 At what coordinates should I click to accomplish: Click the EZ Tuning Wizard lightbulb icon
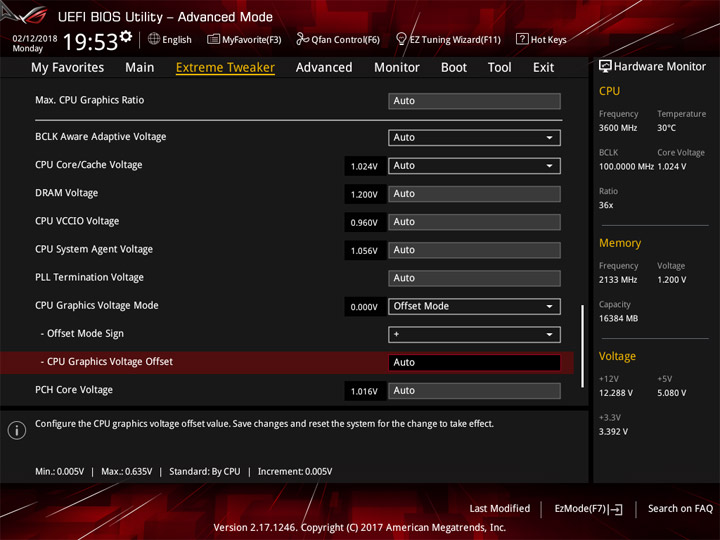(401, 39)
